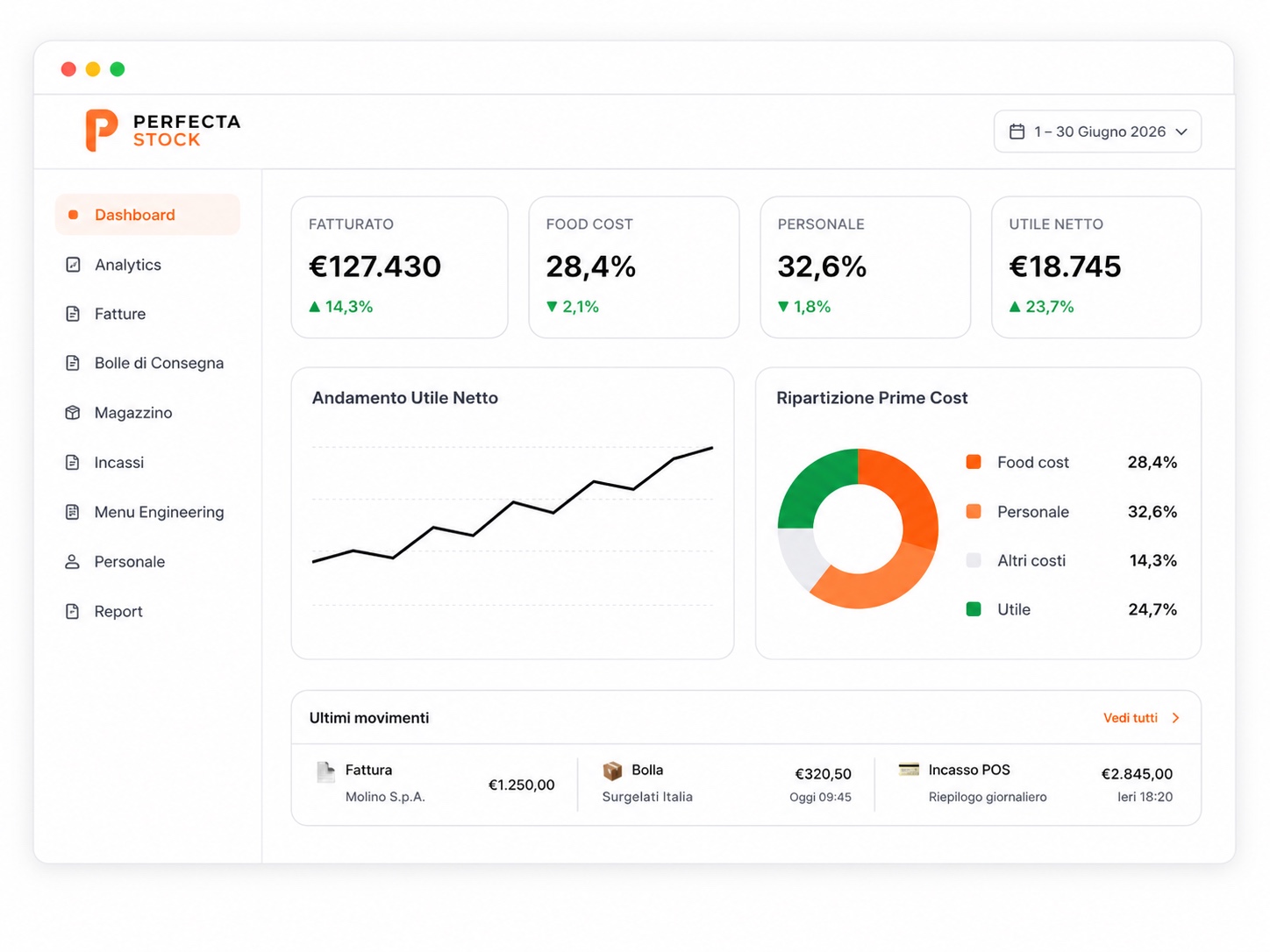Click the Oggi 09:45 timestamp
The image size is (1270, 952).
820,798
